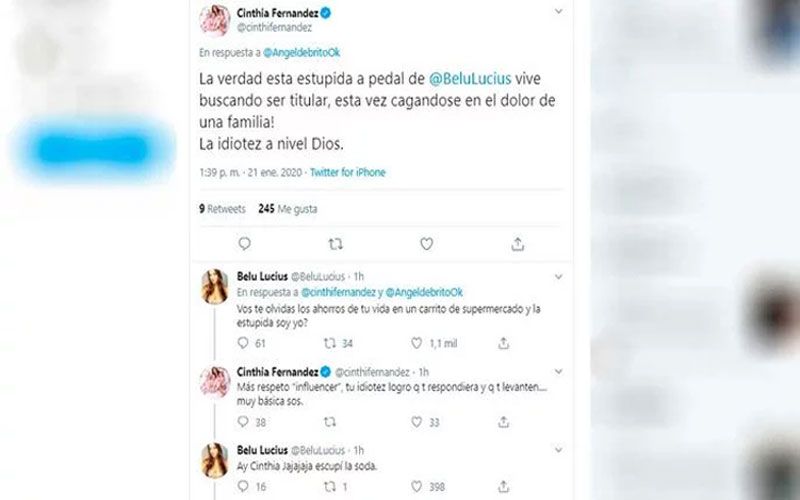View the 245 Me gusta list
This screenshot has height=500, width=800.
[x=288, y=209]
